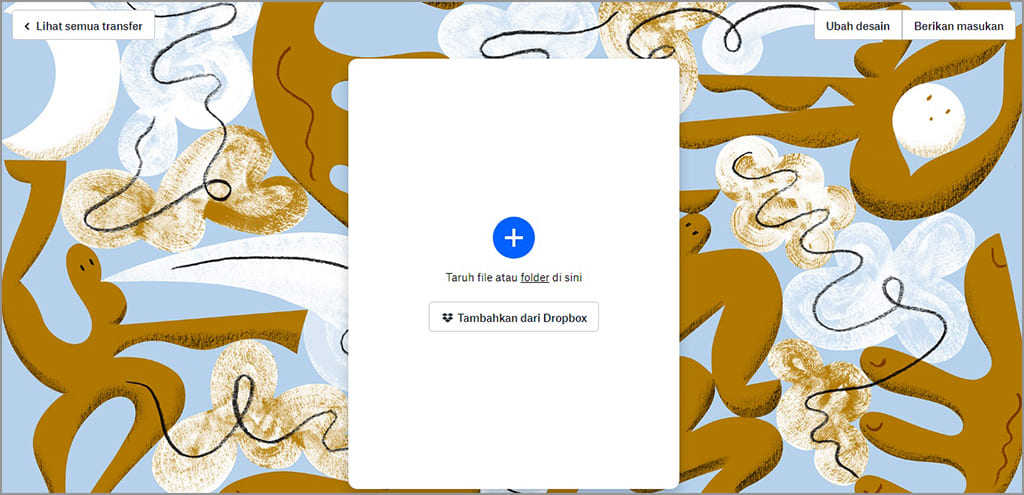Click the Taruh file atau text
The height and width of the screenshot is (495, 1024).
pyautogui.click(x=482, y=278)
